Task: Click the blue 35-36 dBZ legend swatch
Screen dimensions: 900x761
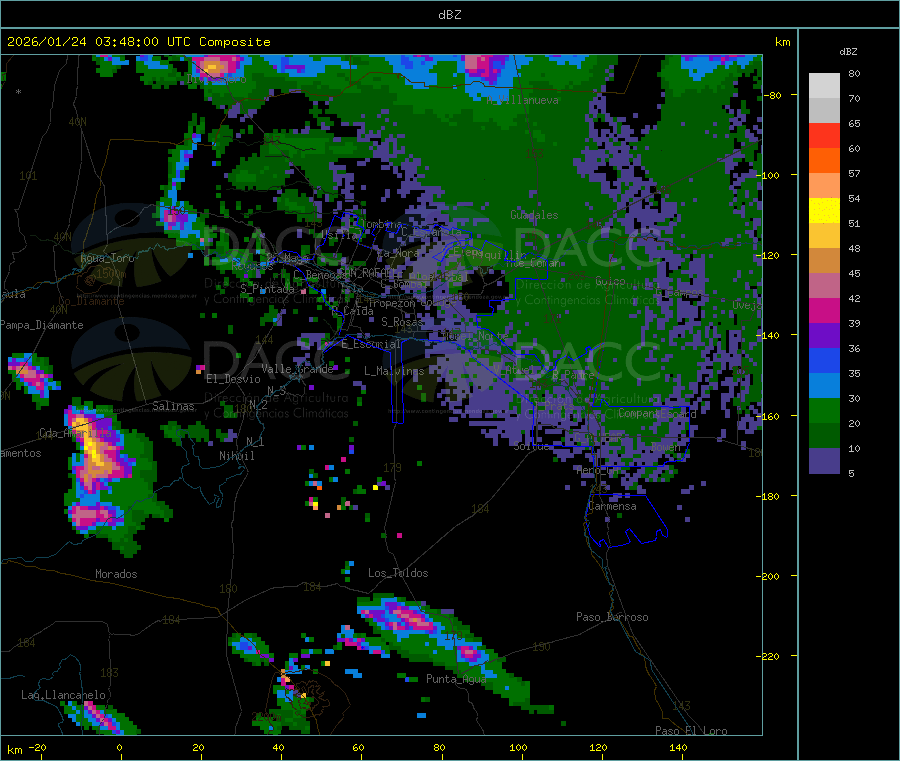Action: pos(824,360)
